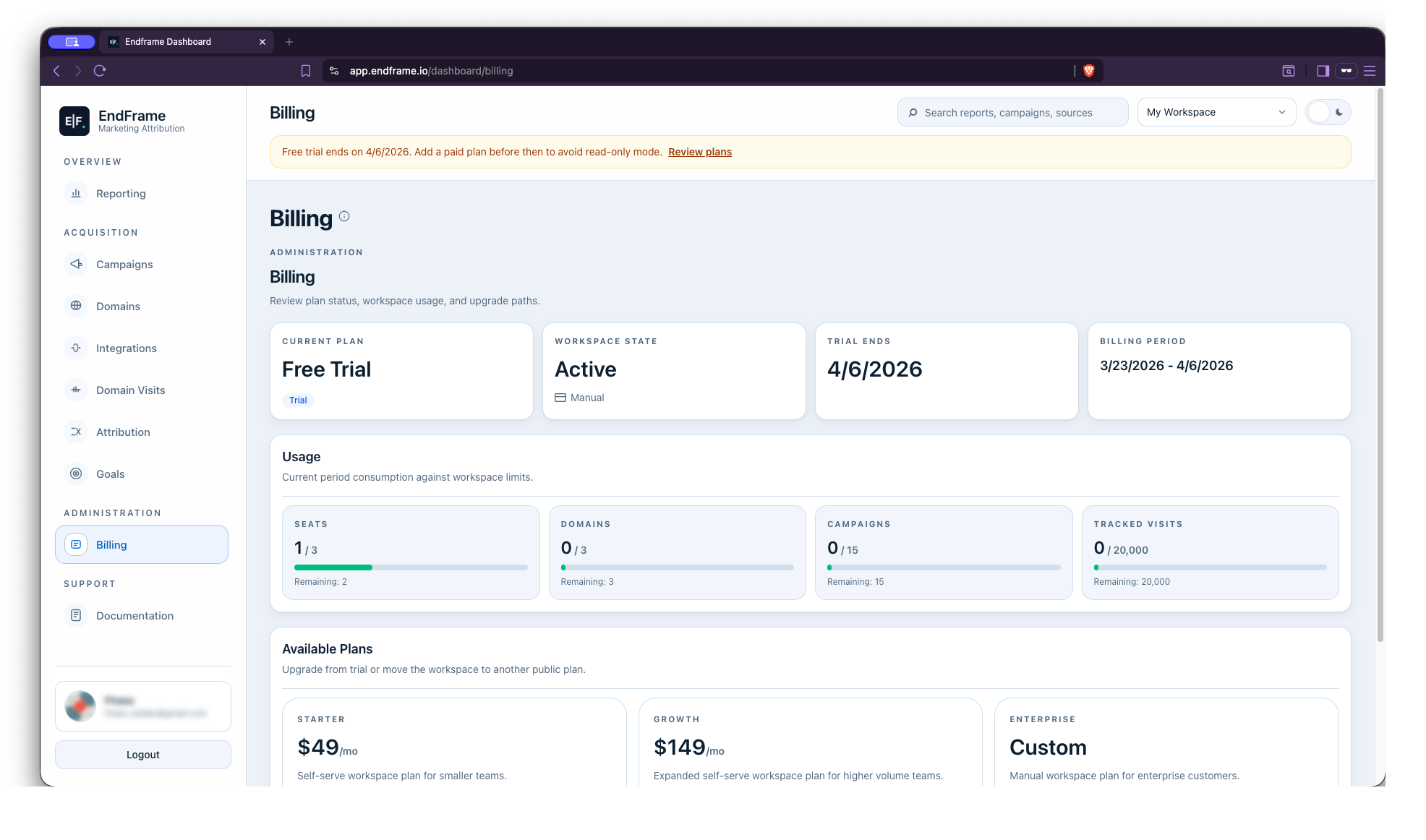
Task: Toggle dark mode switch
Action: click(x=1328, y=112)
